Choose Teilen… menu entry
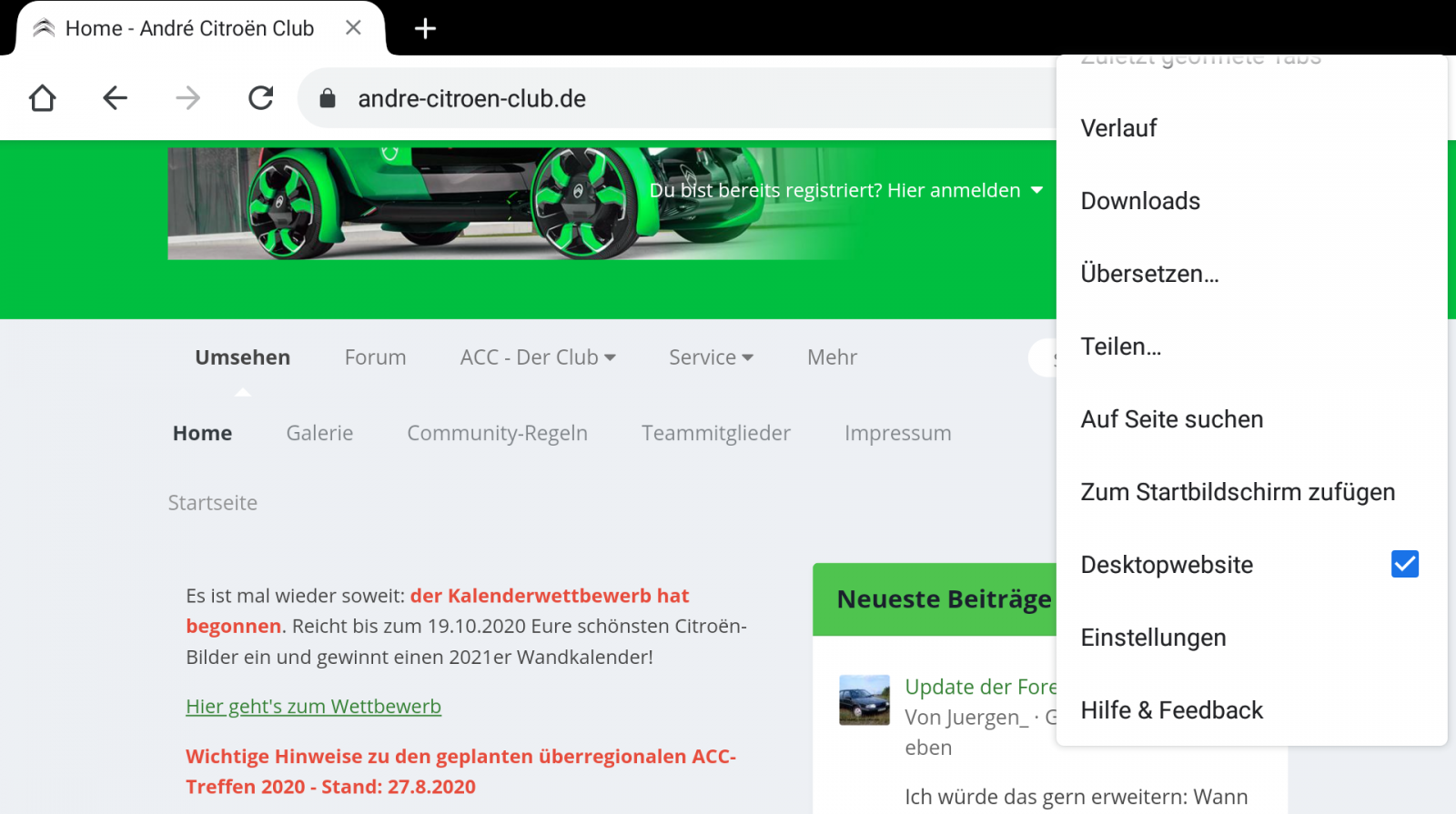The image size is (1456, 814). pos(1251,347)
